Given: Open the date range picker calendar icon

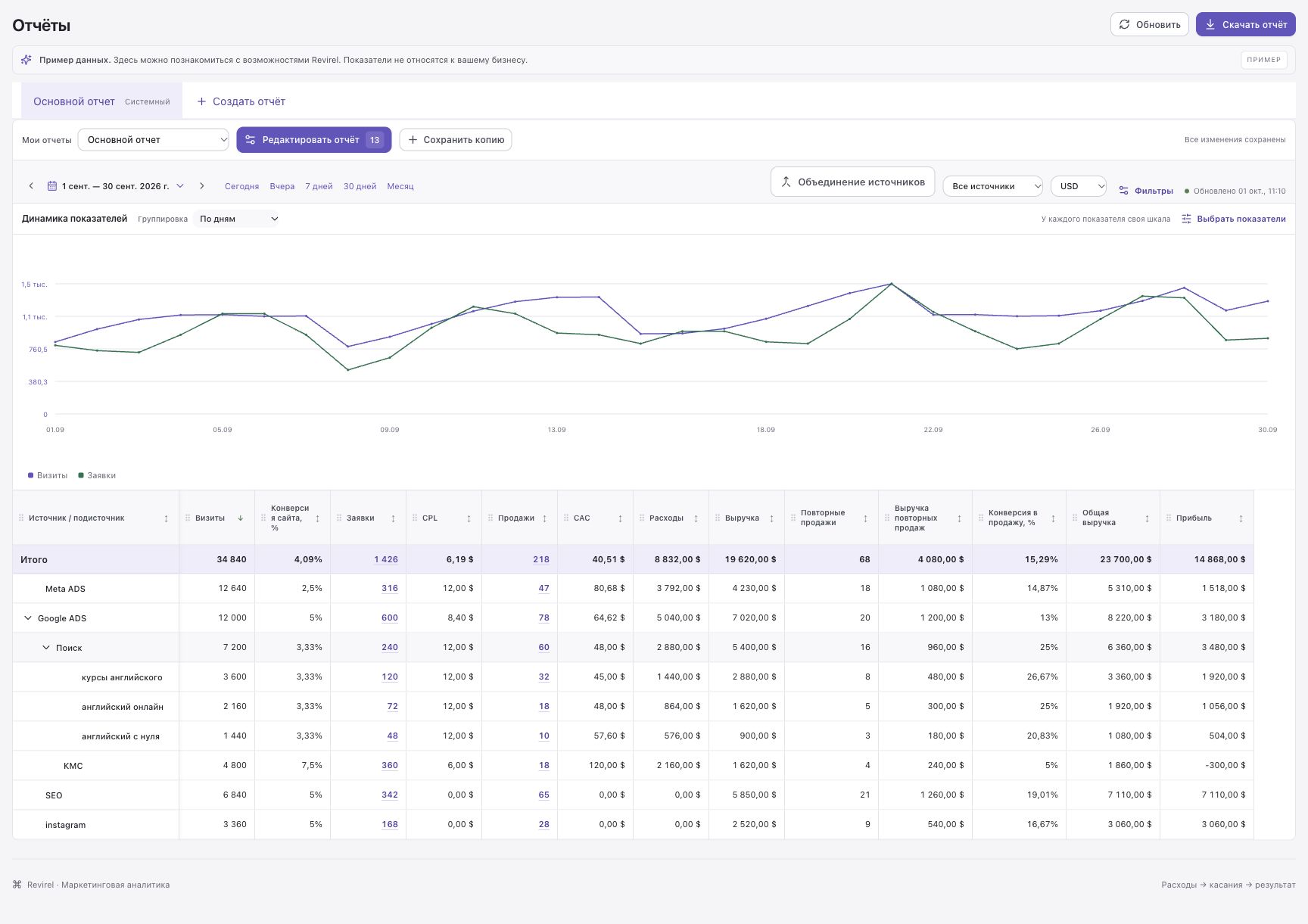Looking at the screenshot, I should 52,186.
